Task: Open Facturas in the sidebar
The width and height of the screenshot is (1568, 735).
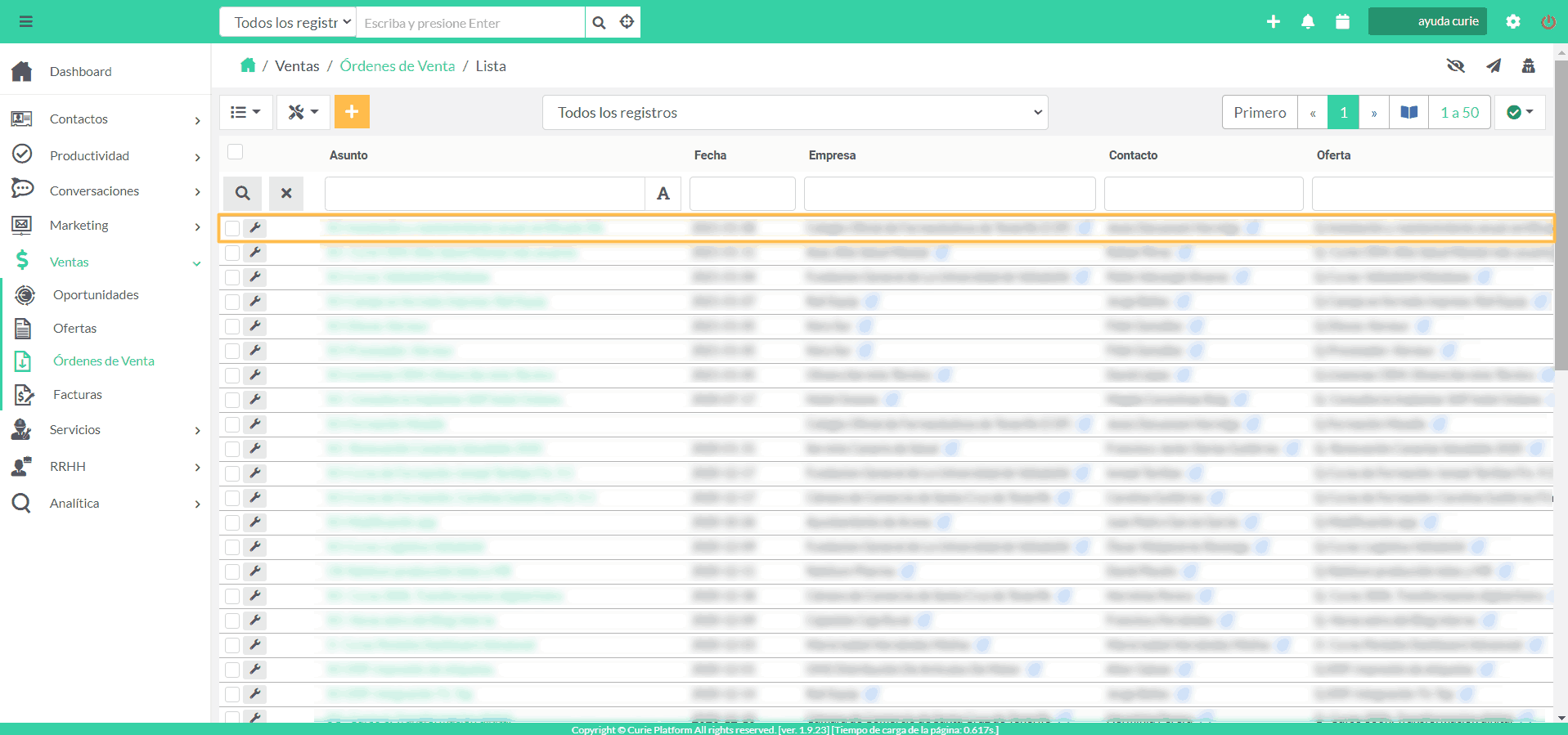Action: 78,395
